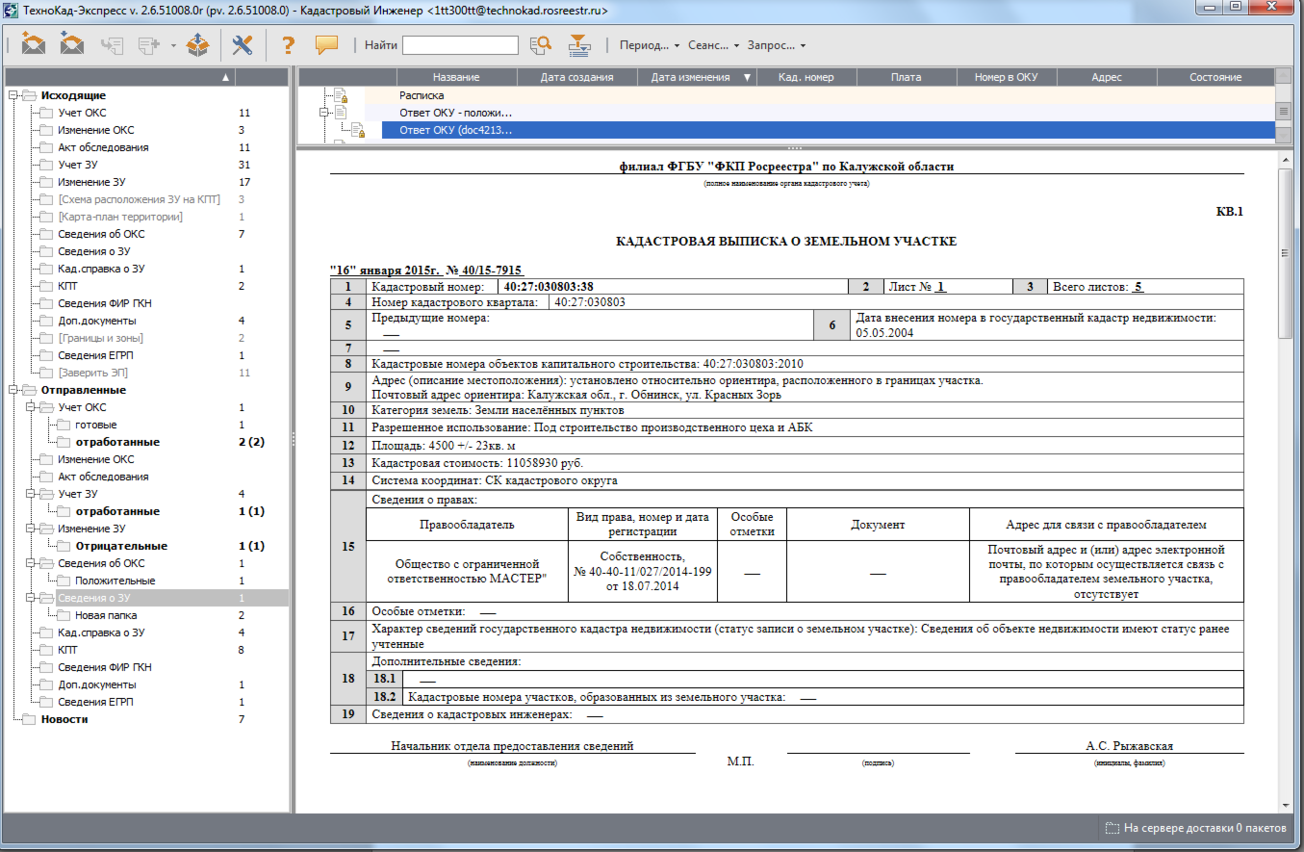
Task: Click the document icon of Ответ ОКУ - положи... row
Action: (341, 113)
